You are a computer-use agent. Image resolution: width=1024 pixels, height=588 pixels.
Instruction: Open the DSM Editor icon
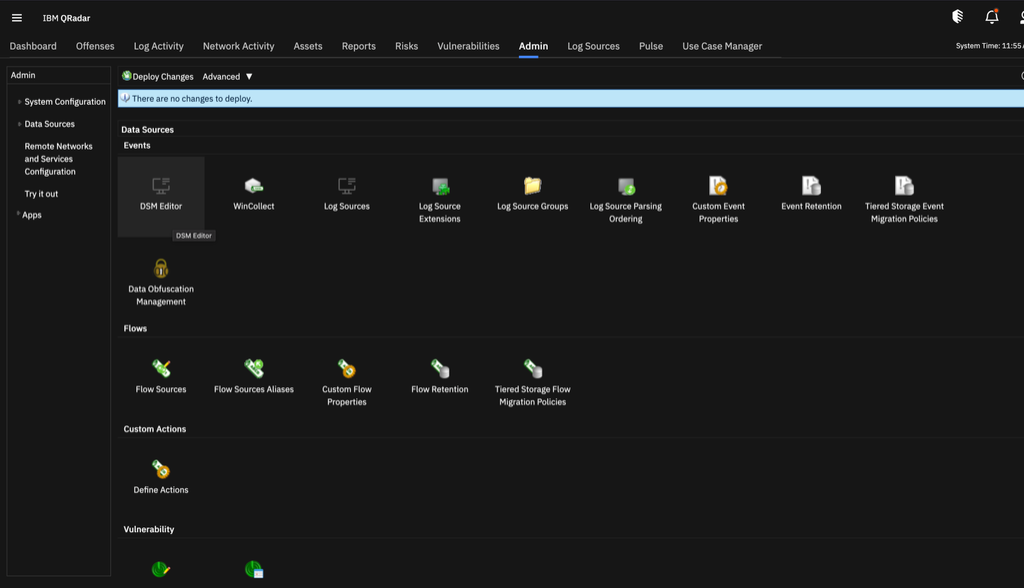[x=161, y=186]
